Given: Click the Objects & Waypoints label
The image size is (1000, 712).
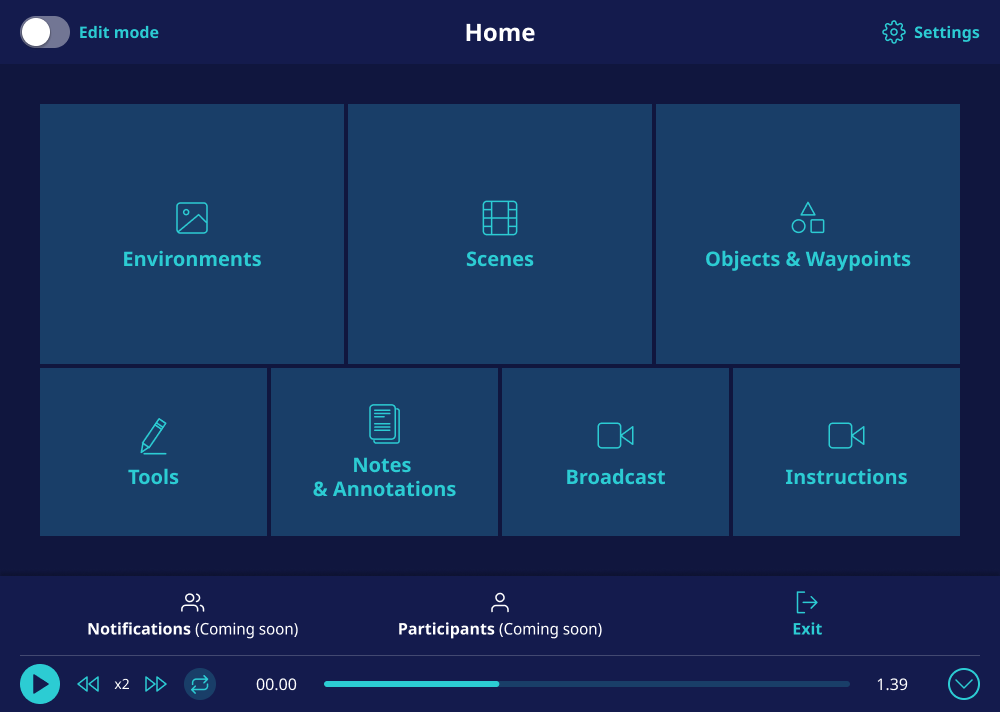Looking at the screenshot, I should pyautogui.click(x=808, y=259).
